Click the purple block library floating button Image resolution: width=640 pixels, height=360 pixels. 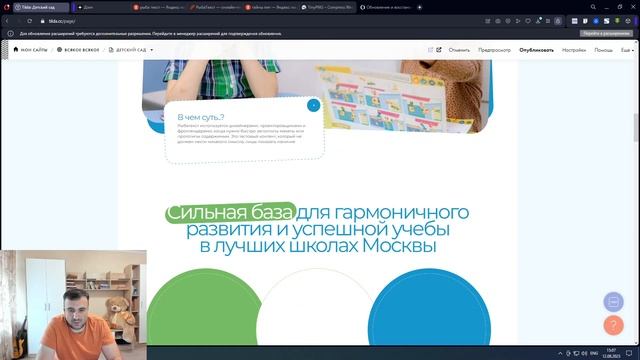click(613, 302)
